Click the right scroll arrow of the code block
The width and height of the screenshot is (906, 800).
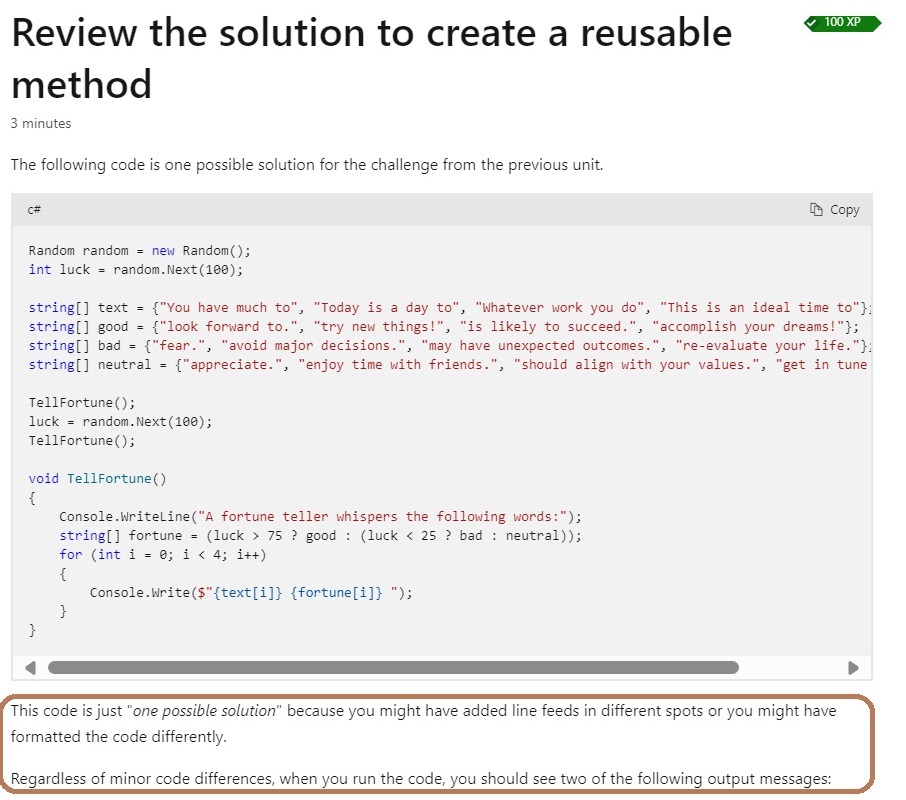pos(853,666)
